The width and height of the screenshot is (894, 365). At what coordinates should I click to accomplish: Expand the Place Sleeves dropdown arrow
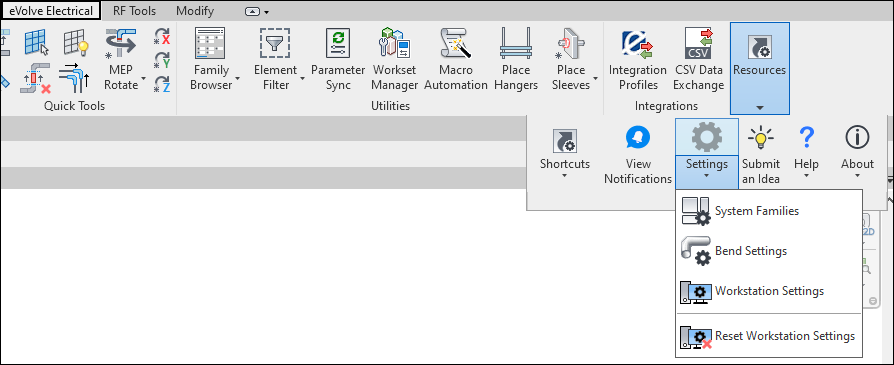596,78
